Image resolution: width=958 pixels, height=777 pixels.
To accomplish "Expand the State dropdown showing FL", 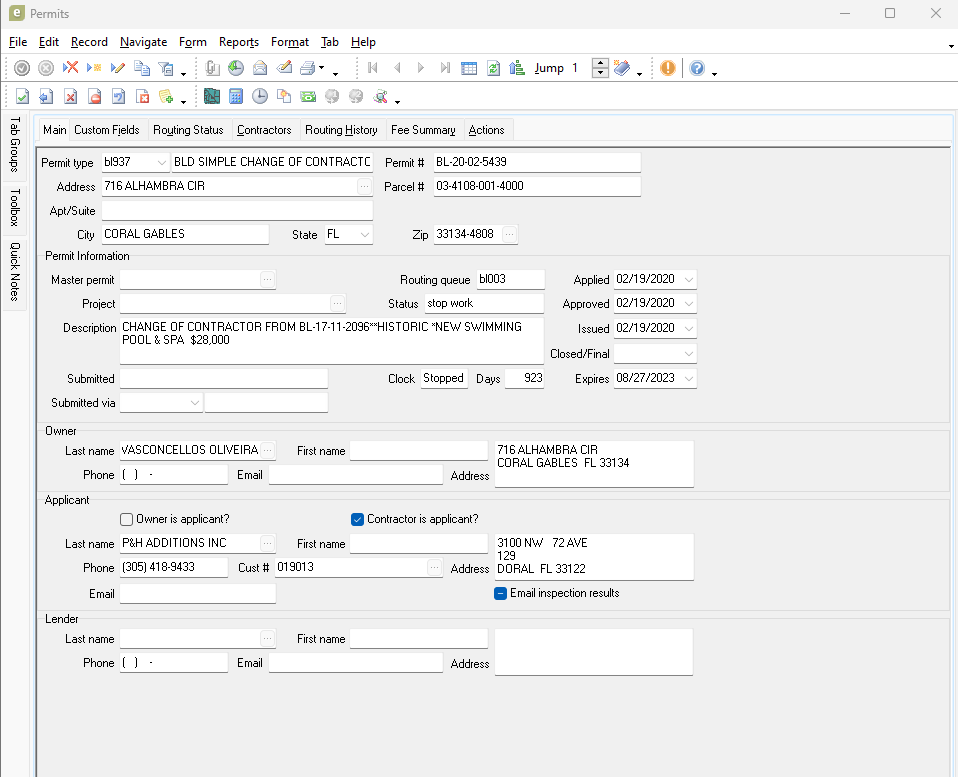I will tap(364, 234).
